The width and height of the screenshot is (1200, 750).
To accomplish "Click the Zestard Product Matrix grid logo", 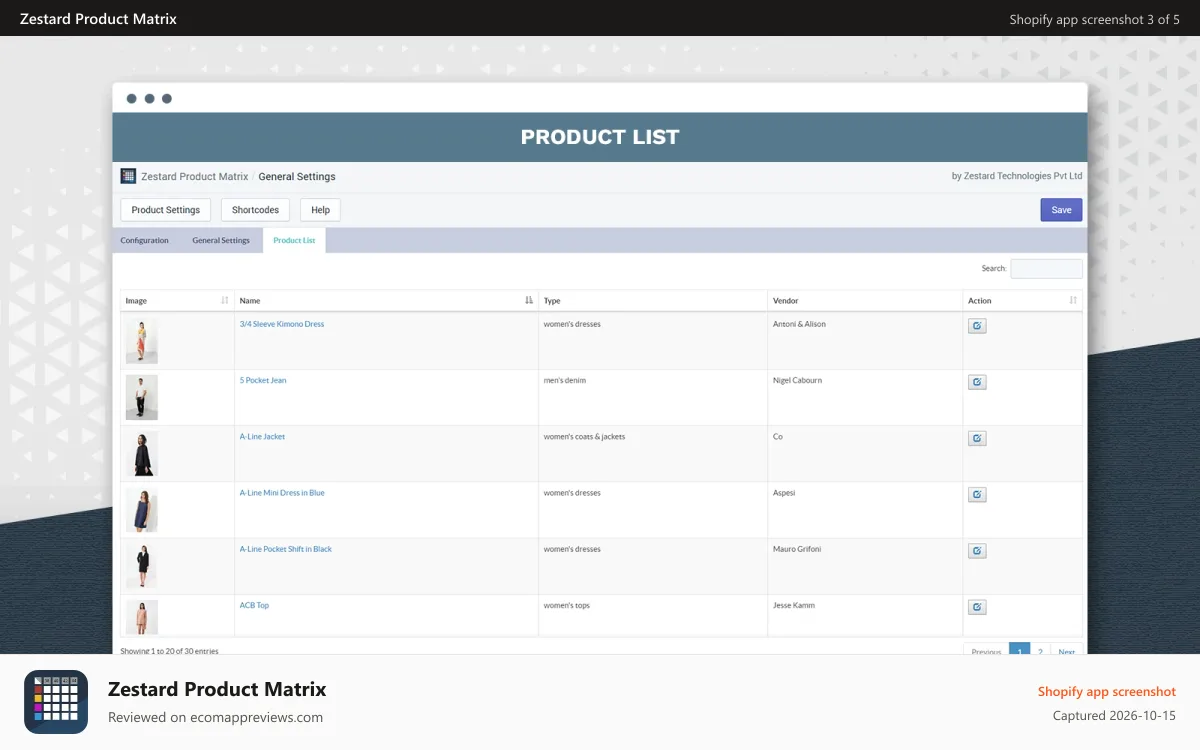I will (128, 176).
